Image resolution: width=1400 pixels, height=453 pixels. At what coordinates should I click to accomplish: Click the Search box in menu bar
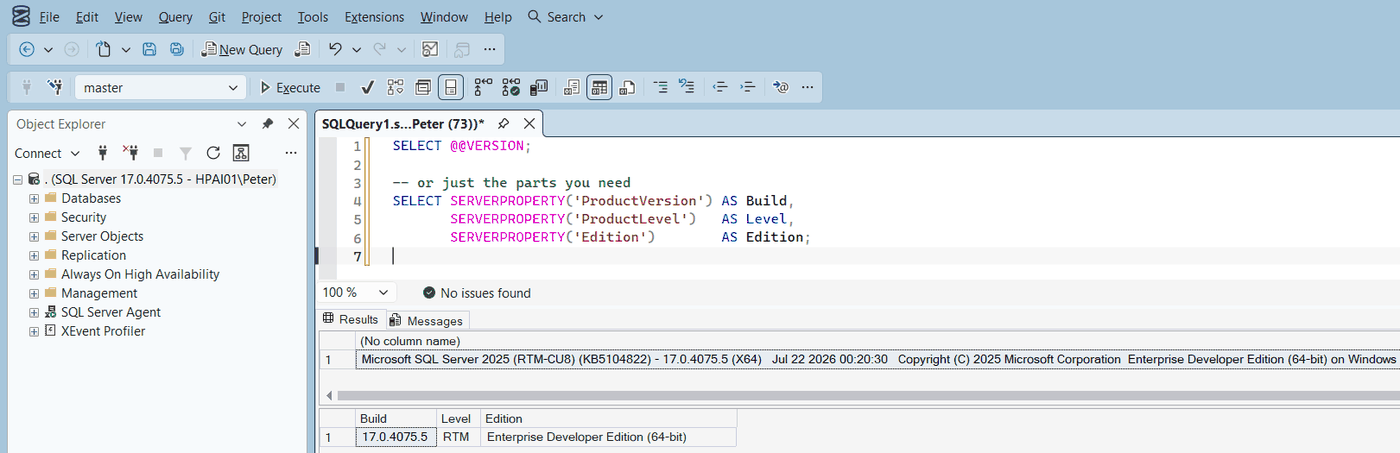[565, 17]
